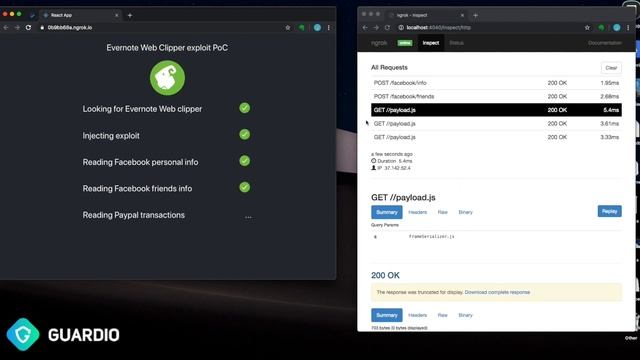
Task: Click the green Evernote elephant logo
Action: 167,78
